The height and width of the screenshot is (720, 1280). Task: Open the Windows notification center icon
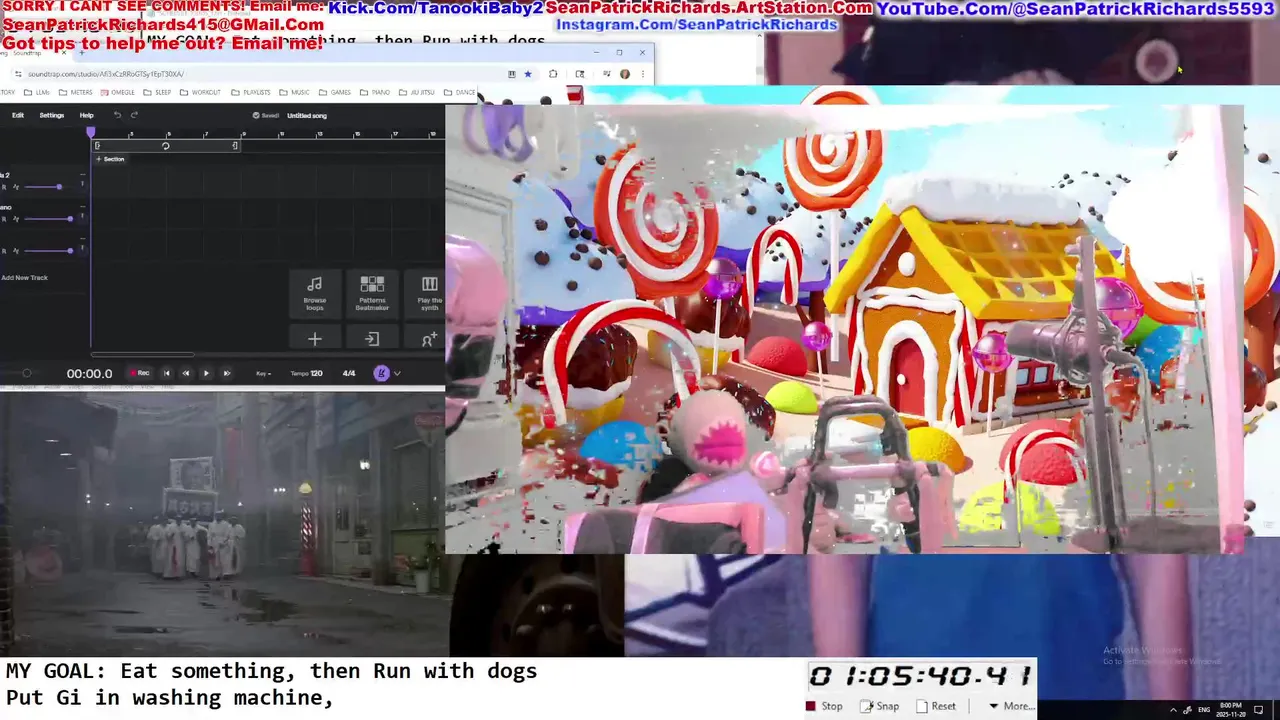1259,709
